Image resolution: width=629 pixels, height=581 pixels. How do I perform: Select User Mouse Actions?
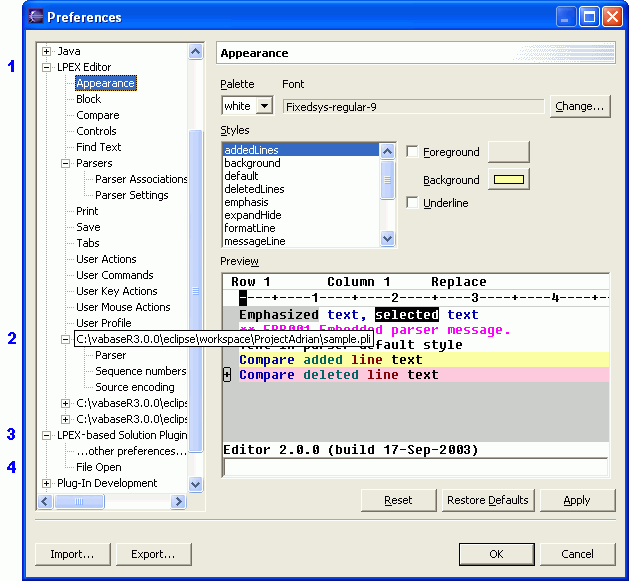123,307
